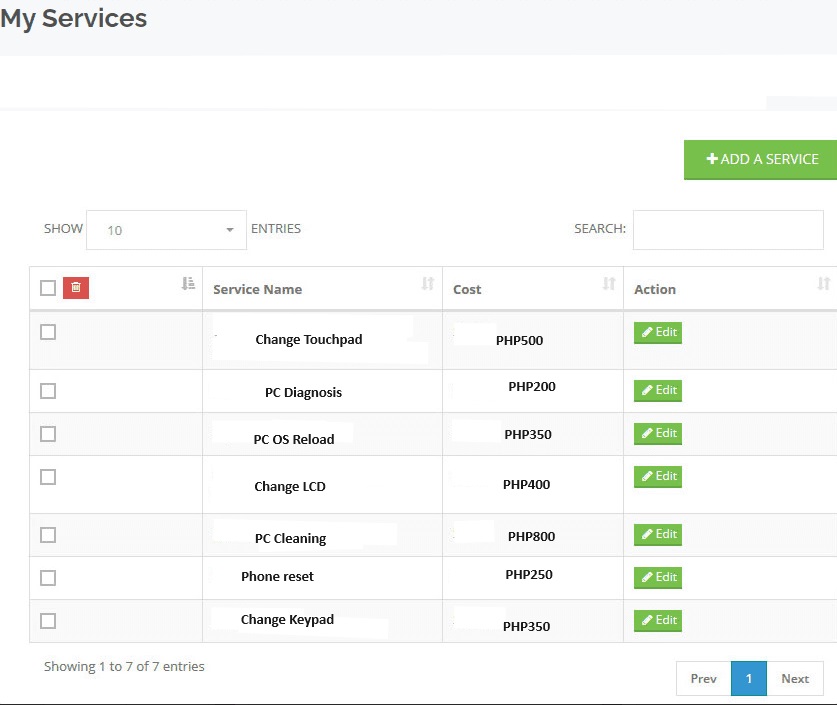Open the Show entries dropdown

point(166,230)
